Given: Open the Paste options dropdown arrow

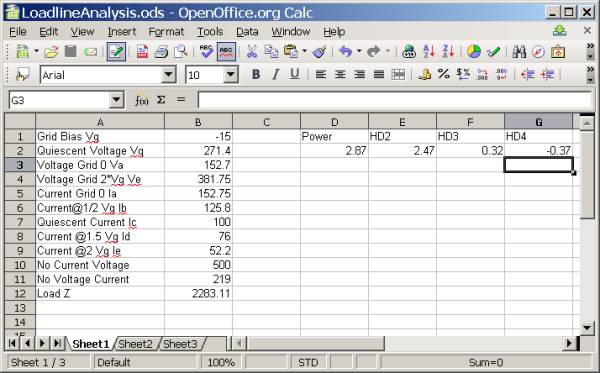Looking at the screenshot, I should tap(305, 51).
